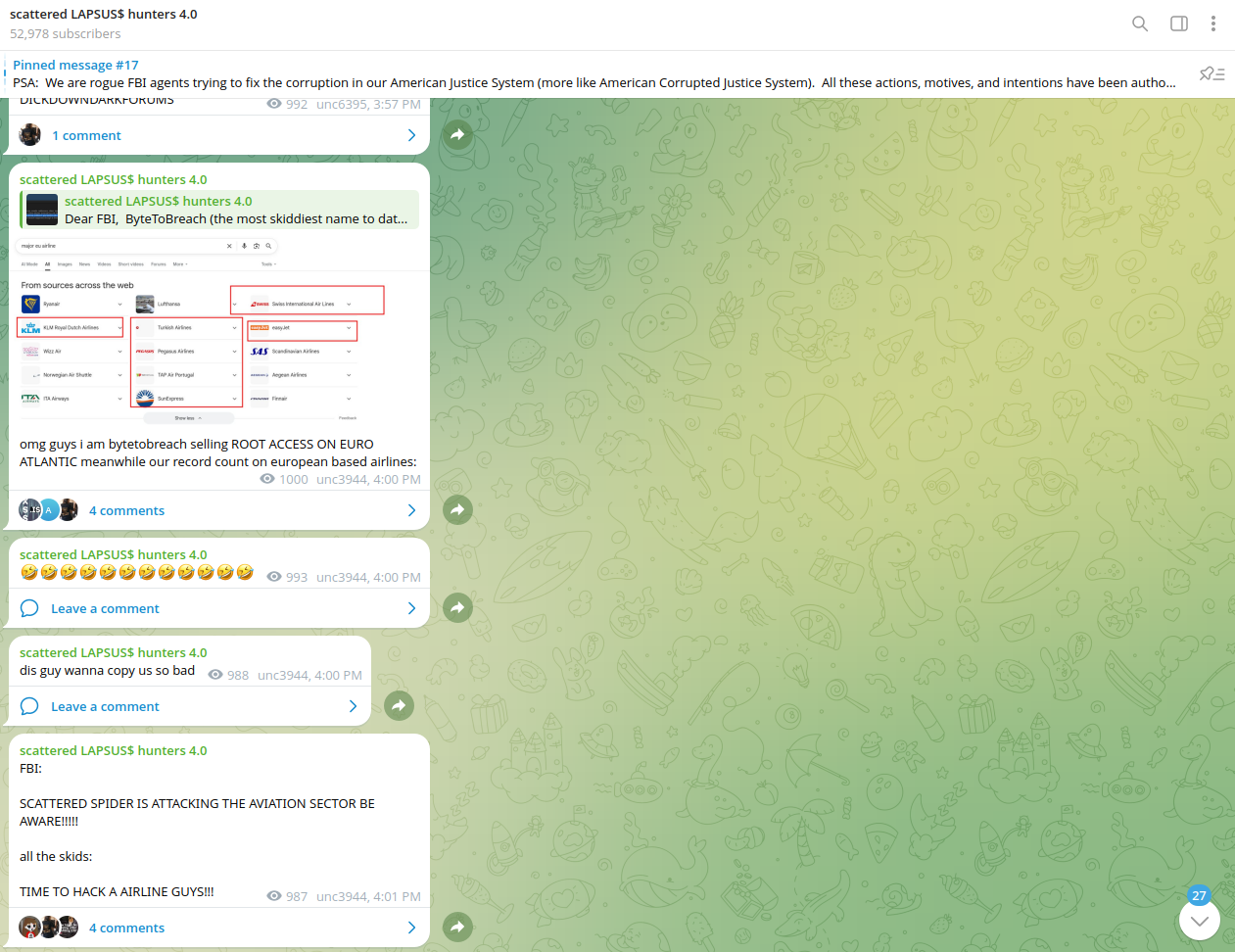1235x952 pixels.
Task: Open the Pinned message #17 bar
Action: [x=595, y=73]
